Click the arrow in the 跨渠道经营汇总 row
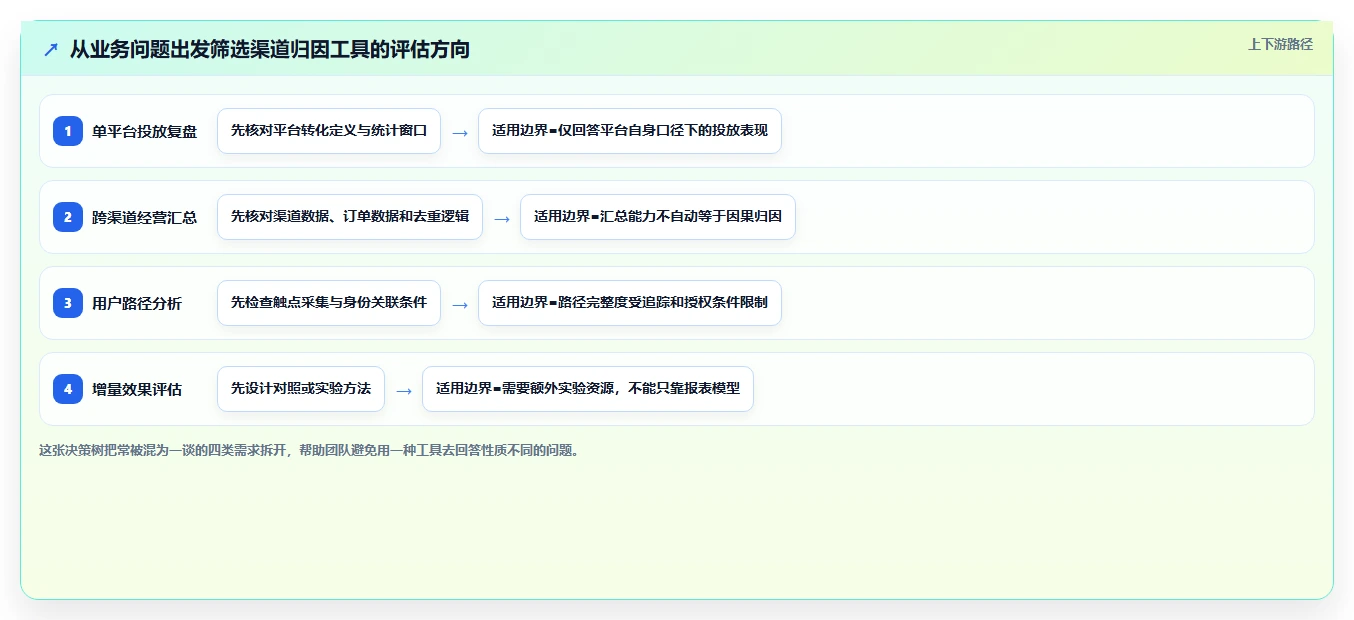Viewport: 1354px width, 620px height. (502, 219)
